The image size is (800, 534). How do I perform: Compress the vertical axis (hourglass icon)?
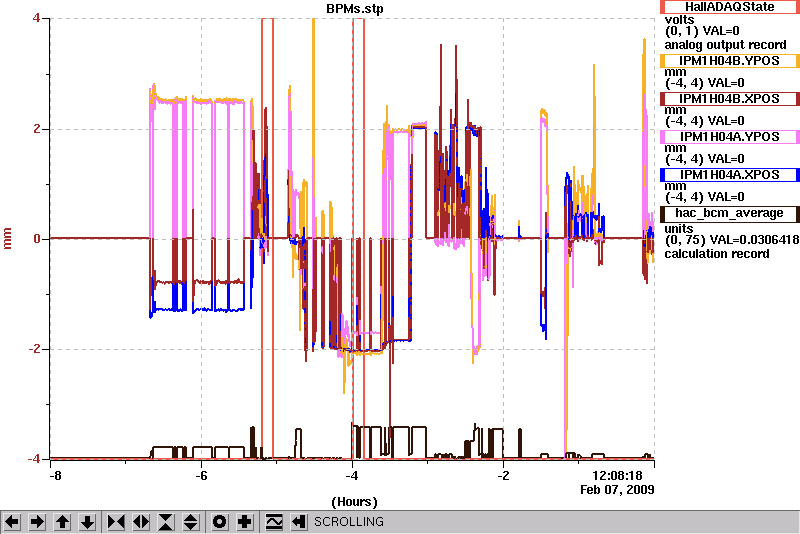(x=166, y=522)
